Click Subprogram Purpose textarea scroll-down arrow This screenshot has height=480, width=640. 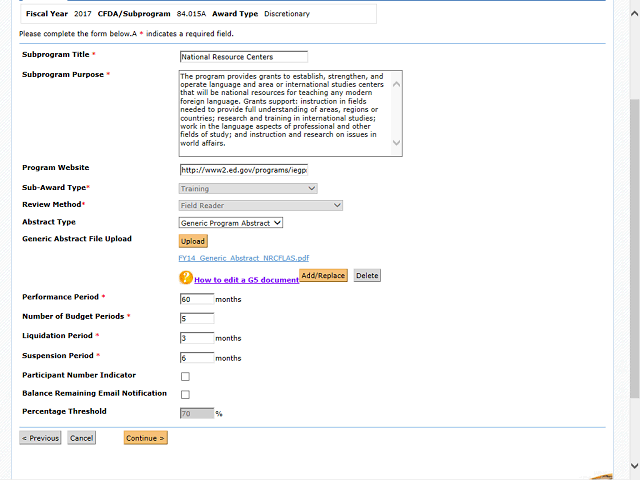pos(396,142)
